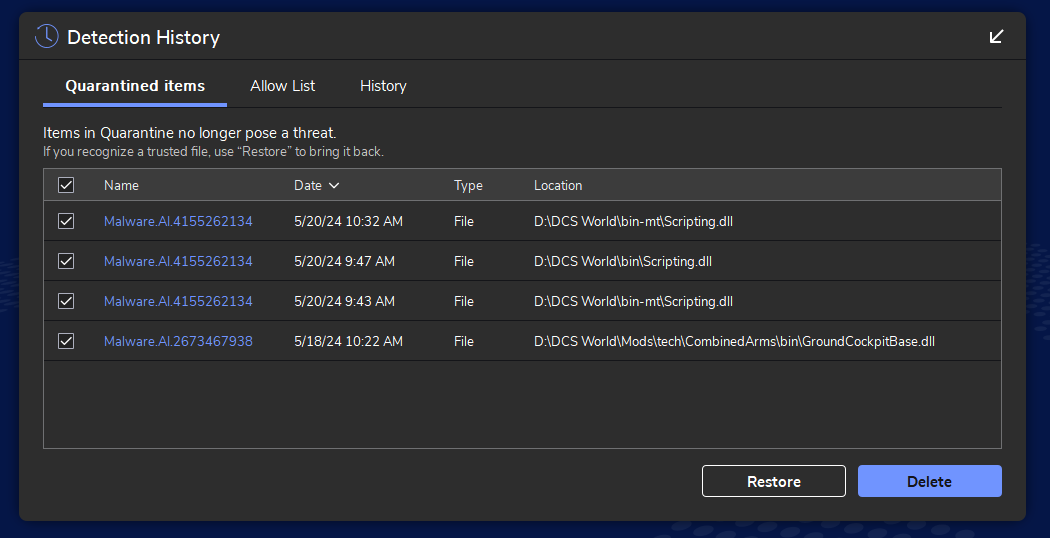Select the date 5/20/24 10:32 AM
The image size is (1050, 538).
pyautogui.click(x=348, y=221)
